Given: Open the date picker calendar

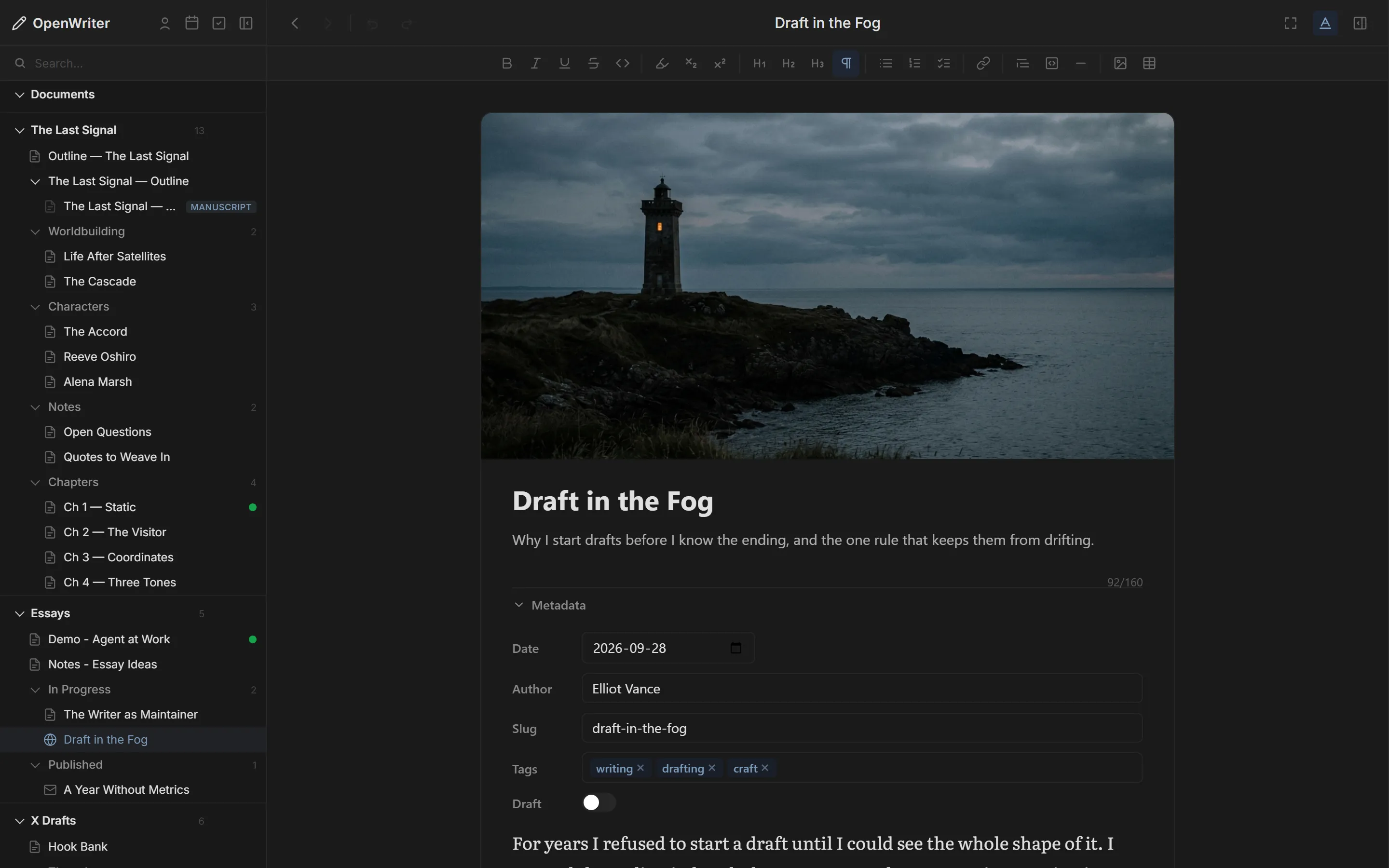Looking at the screenshot, I should (736, 648).
